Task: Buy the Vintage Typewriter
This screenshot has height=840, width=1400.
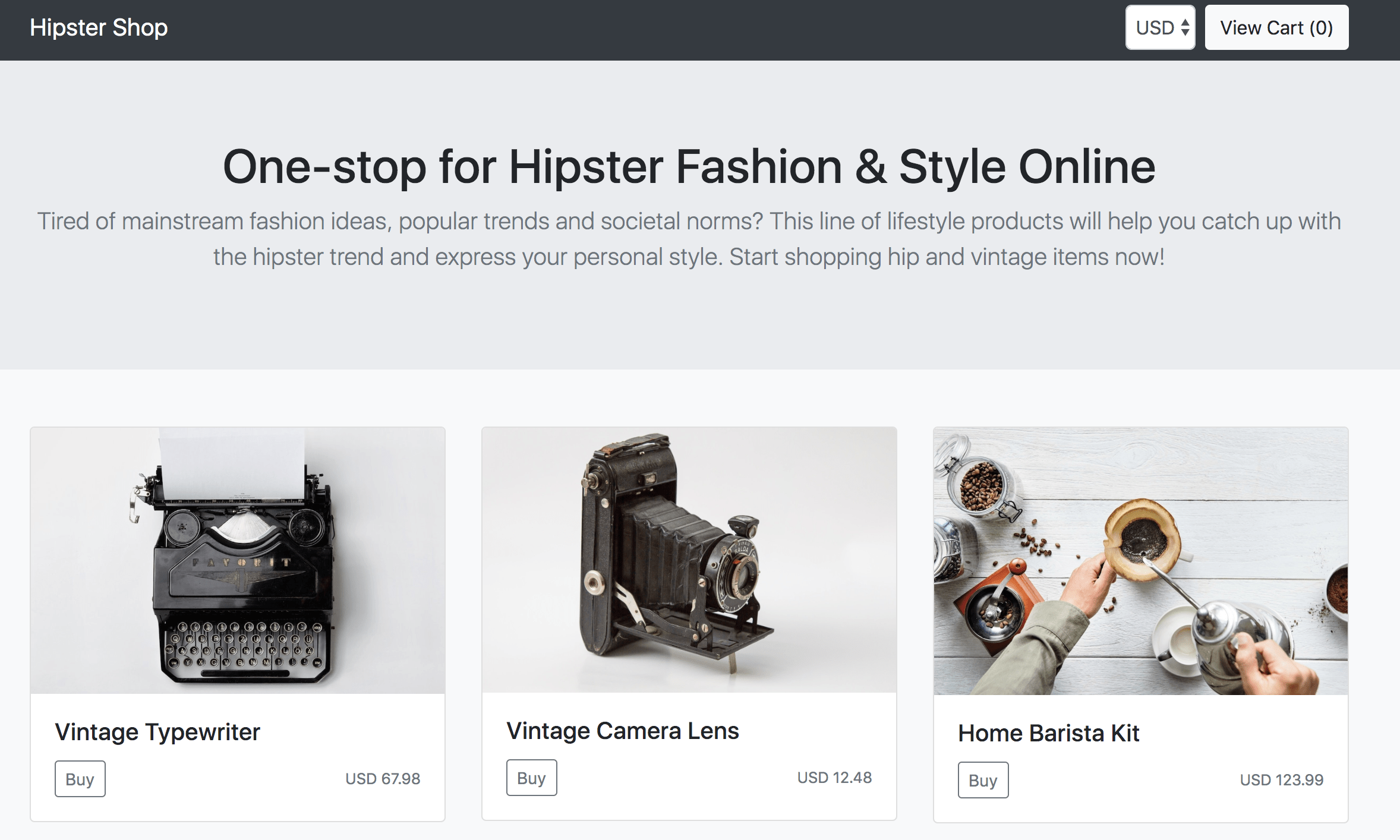Action: pos(80,779)
